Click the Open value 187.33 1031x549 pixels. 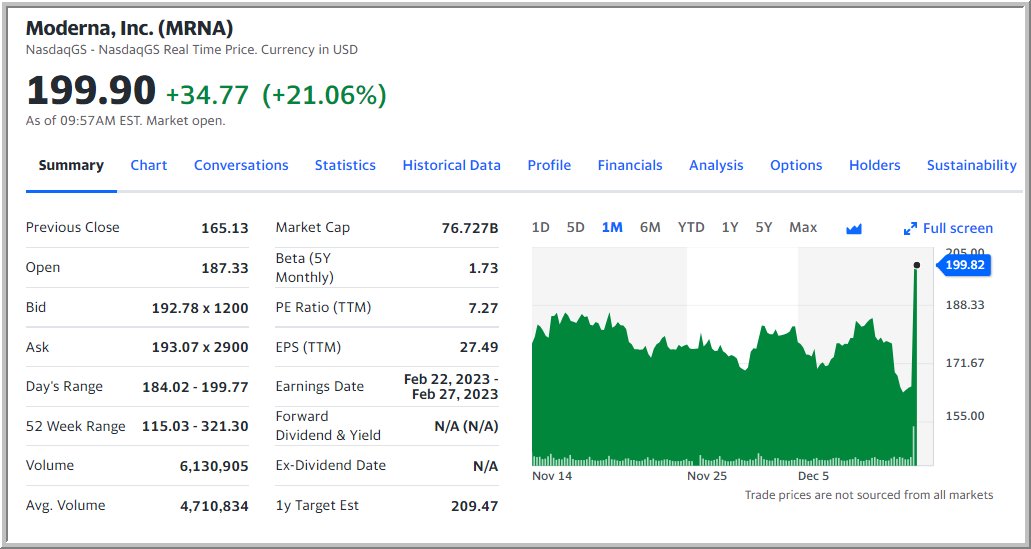click(225, 268)
